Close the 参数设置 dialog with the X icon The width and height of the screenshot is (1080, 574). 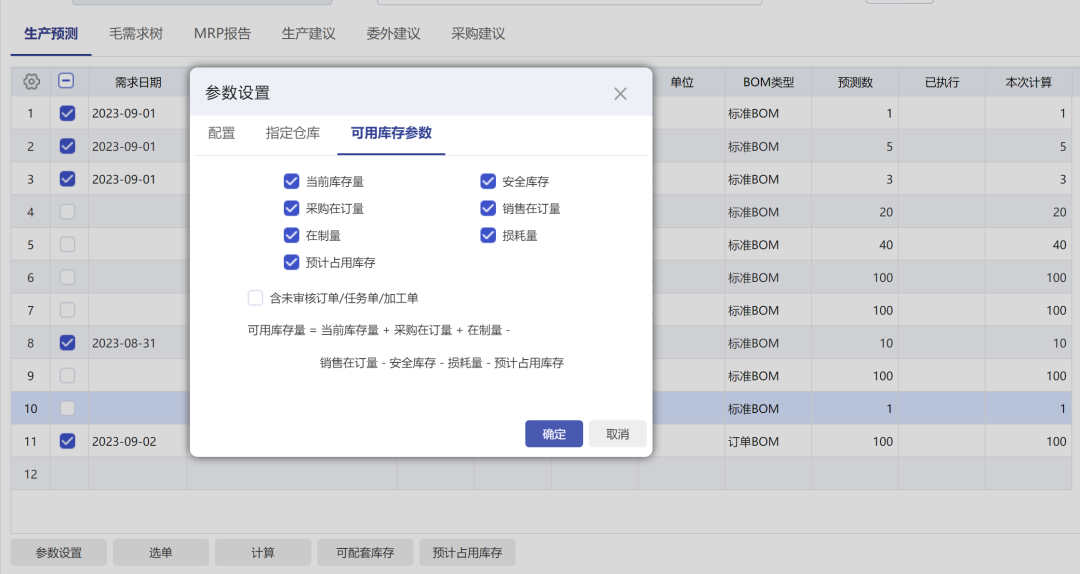tap(620, 94)
